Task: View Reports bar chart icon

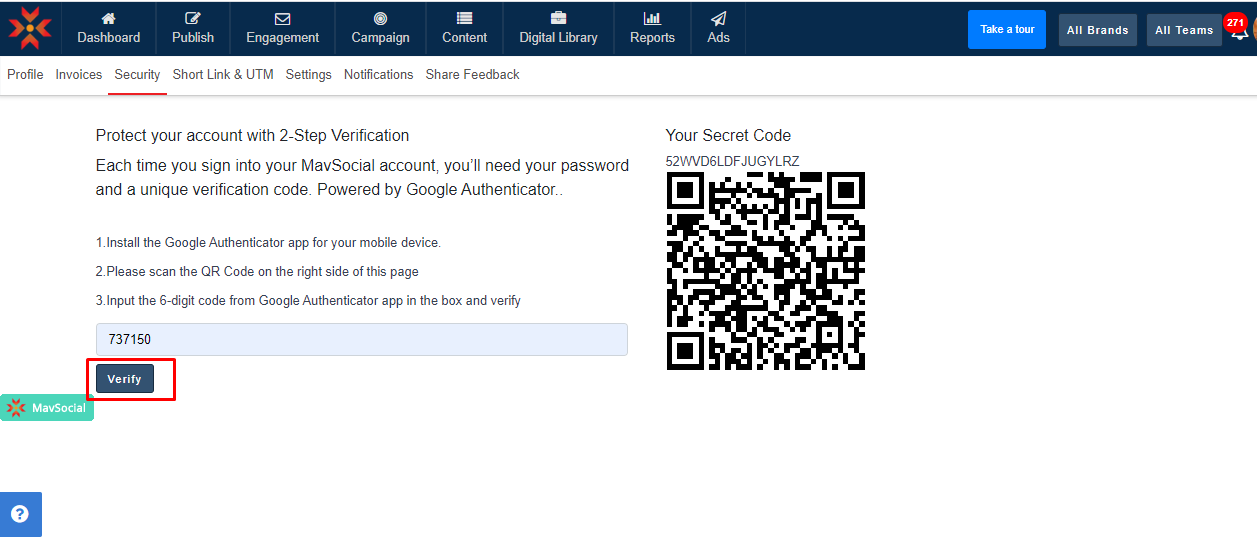Action: click(x=652, y=19)
